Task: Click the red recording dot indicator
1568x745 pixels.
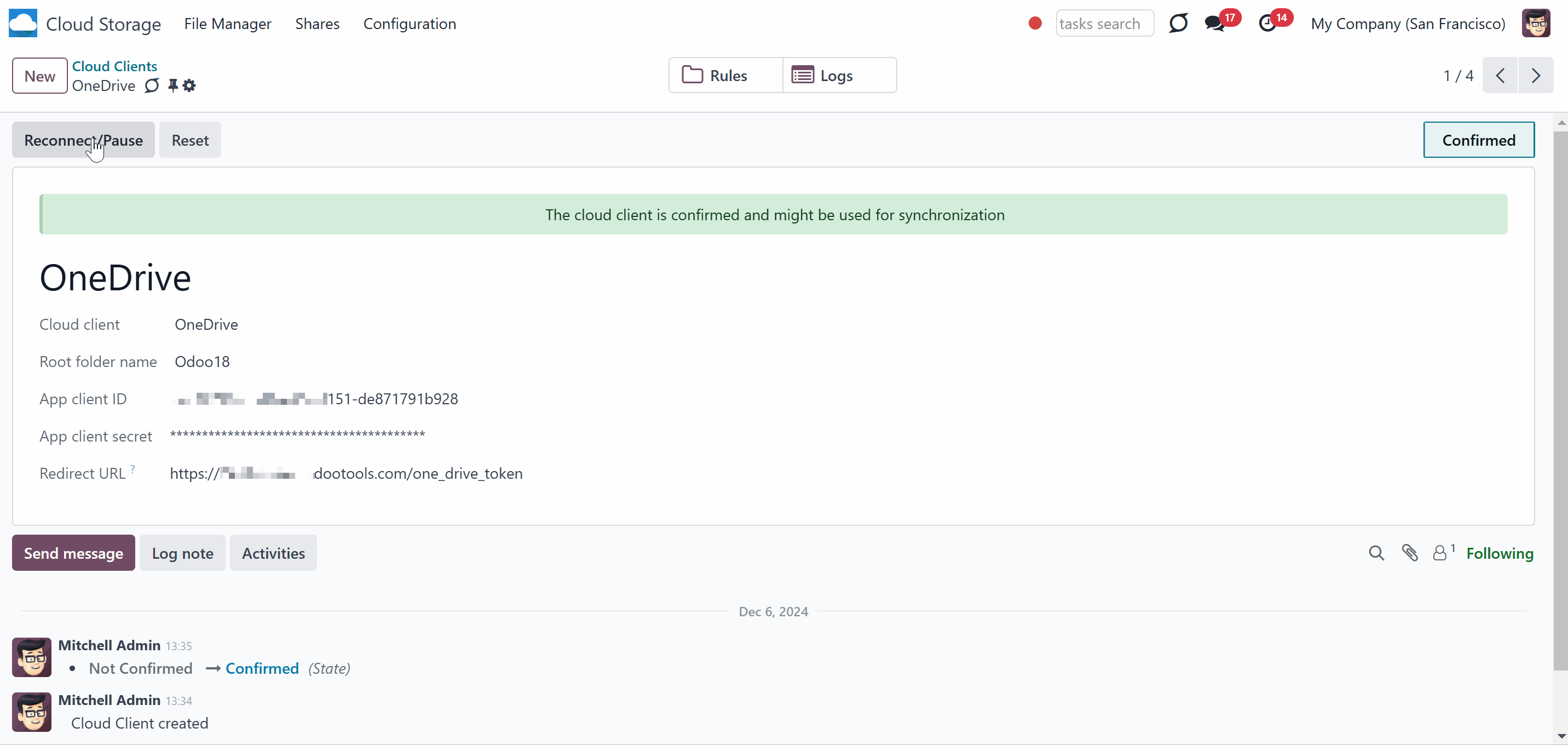Action: tap(1035, 23)
